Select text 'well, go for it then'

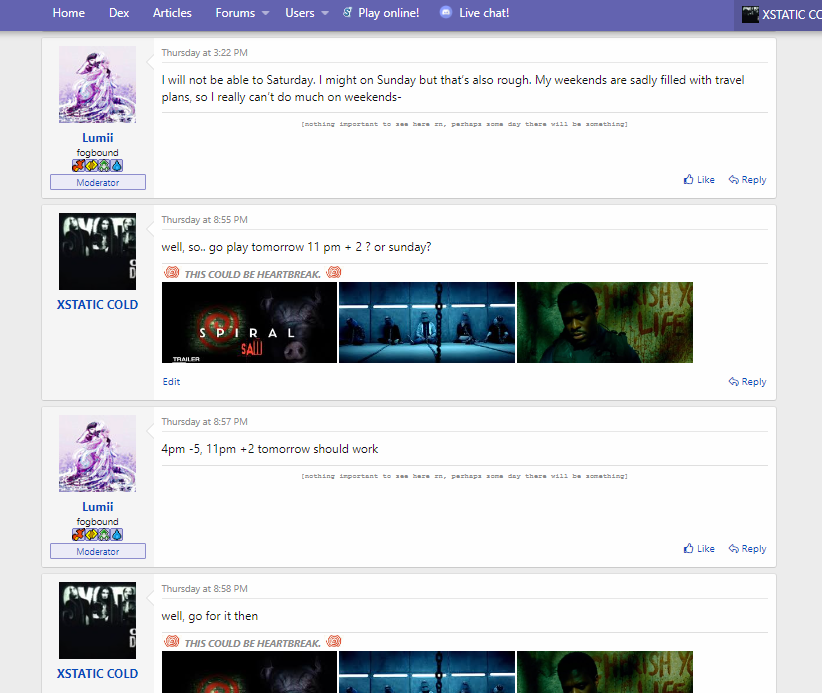[210, 616]
